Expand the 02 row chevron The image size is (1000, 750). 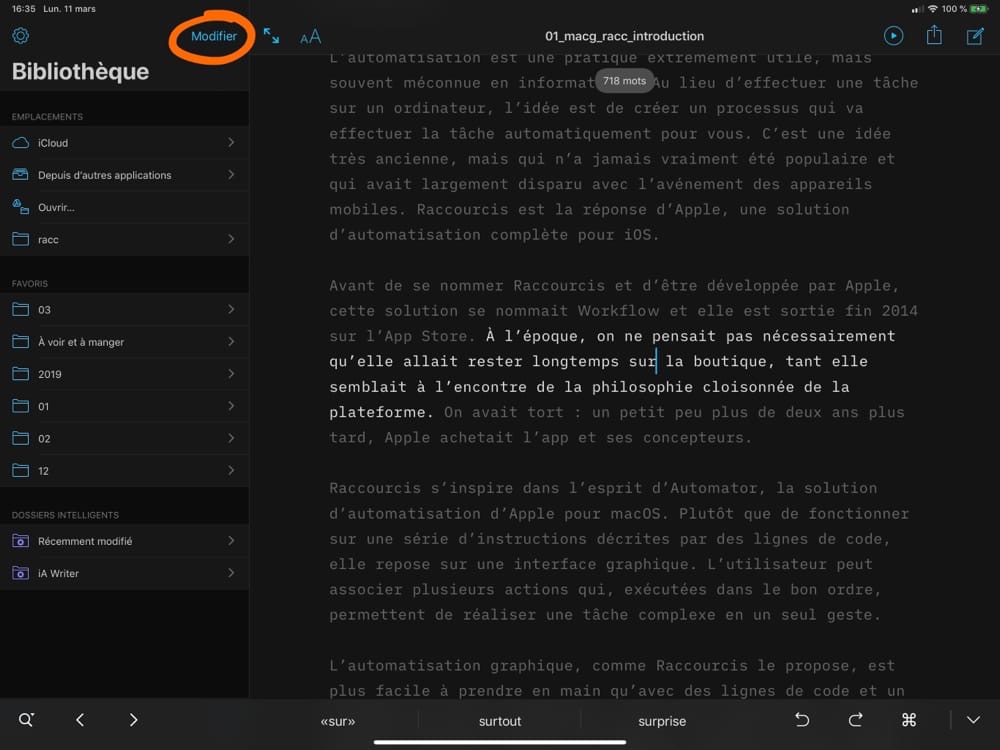pos(231,438)
